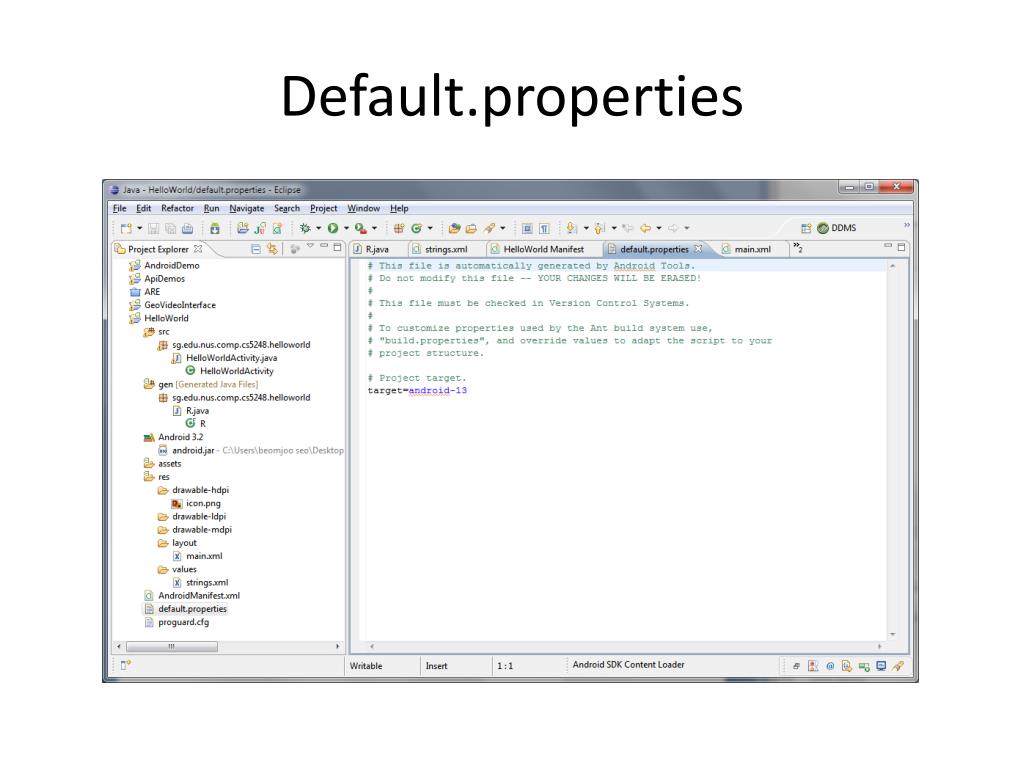Open the Window menu
Image resolution: width=1024 pixels, height=768 pixels.
coord(364,208)
